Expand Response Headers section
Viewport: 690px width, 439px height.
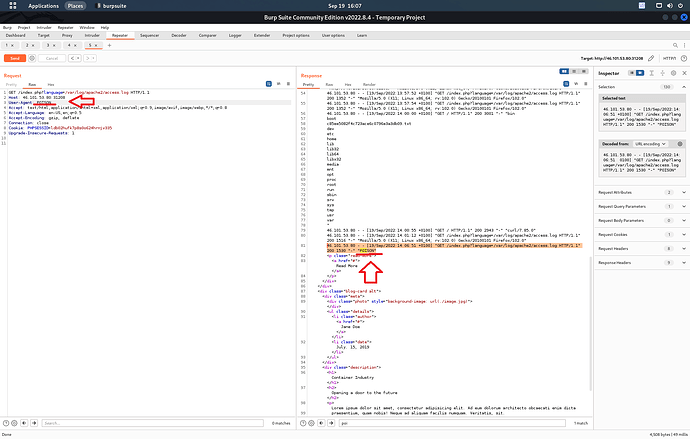[684, 263]
